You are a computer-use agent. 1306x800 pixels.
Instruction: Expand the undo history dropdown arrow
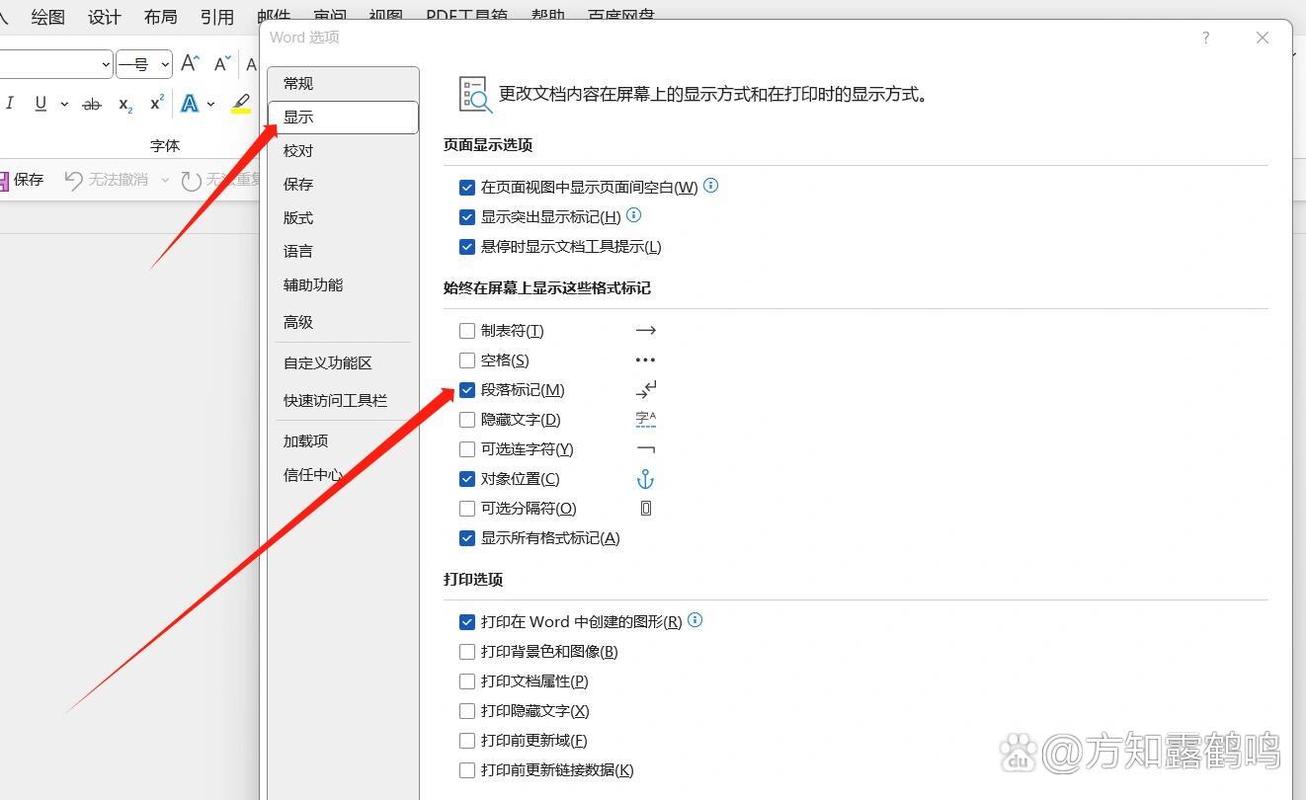pos(165,181)
